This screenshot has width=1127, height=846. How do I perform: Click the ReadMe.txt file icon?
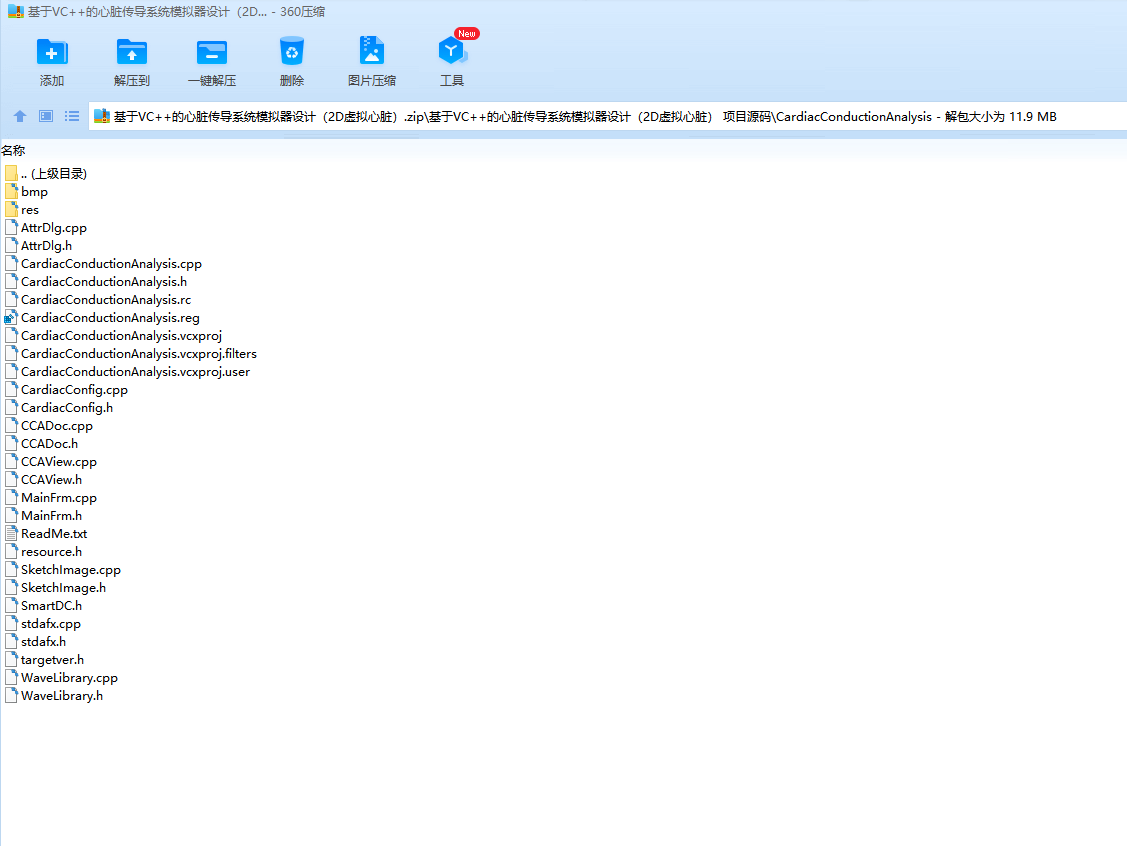[x=11, y=533]
